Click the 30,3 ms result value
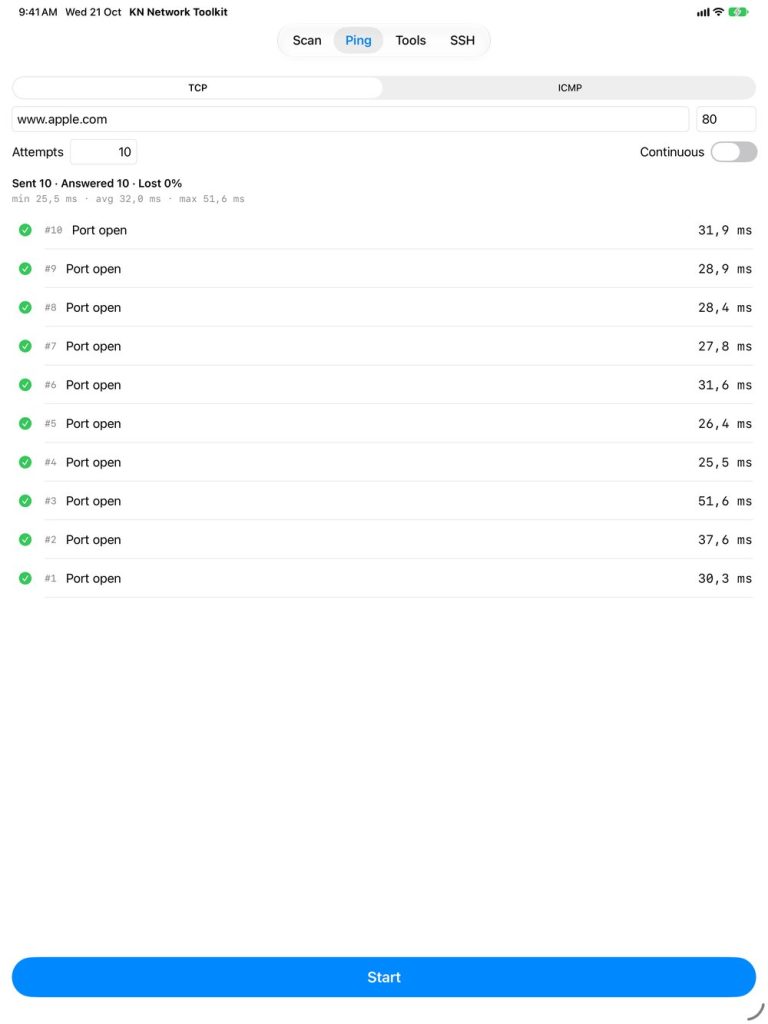768x1024 pixels. (725, 578)
